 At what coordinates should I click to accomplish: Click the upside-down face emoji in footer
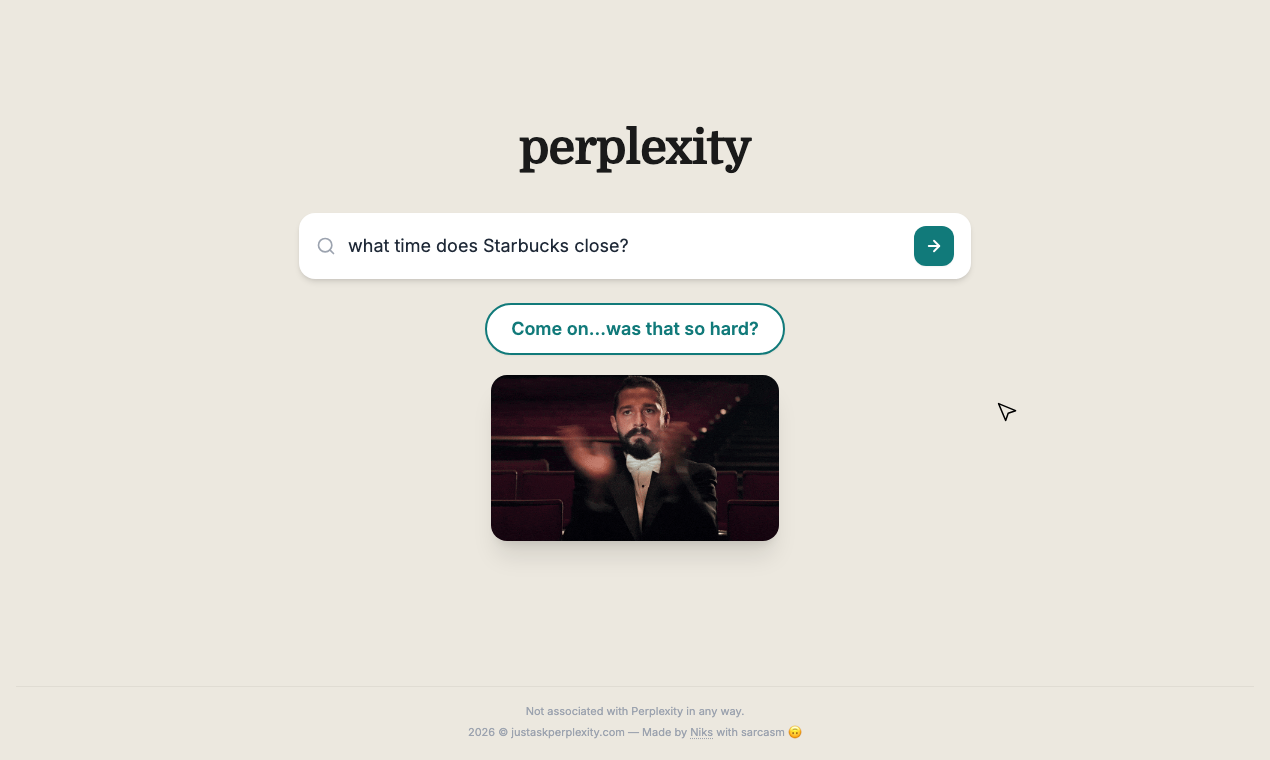coord(794,732)
